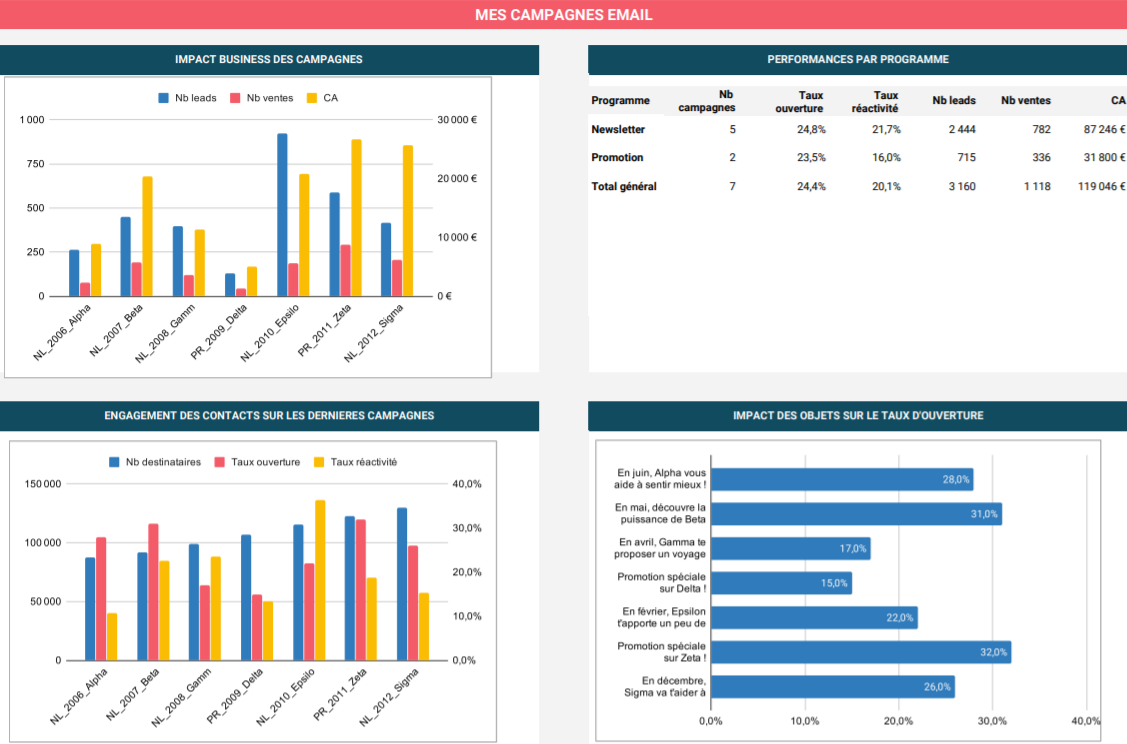The height and width of the screenshot is (744, 1127).
Task: Click the 150 000 left axis value
Action: point(43,484)
